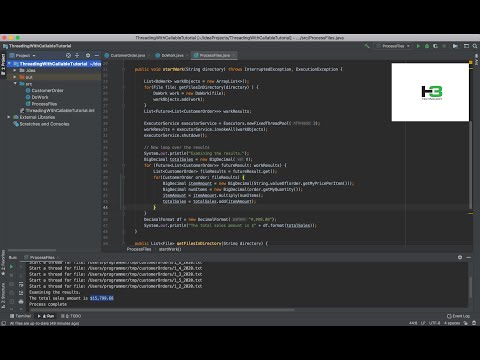The height and width of the screenshot is (360, 480).
Task: Start debugging with the green bug icon
Action: (x=427, y=46)
